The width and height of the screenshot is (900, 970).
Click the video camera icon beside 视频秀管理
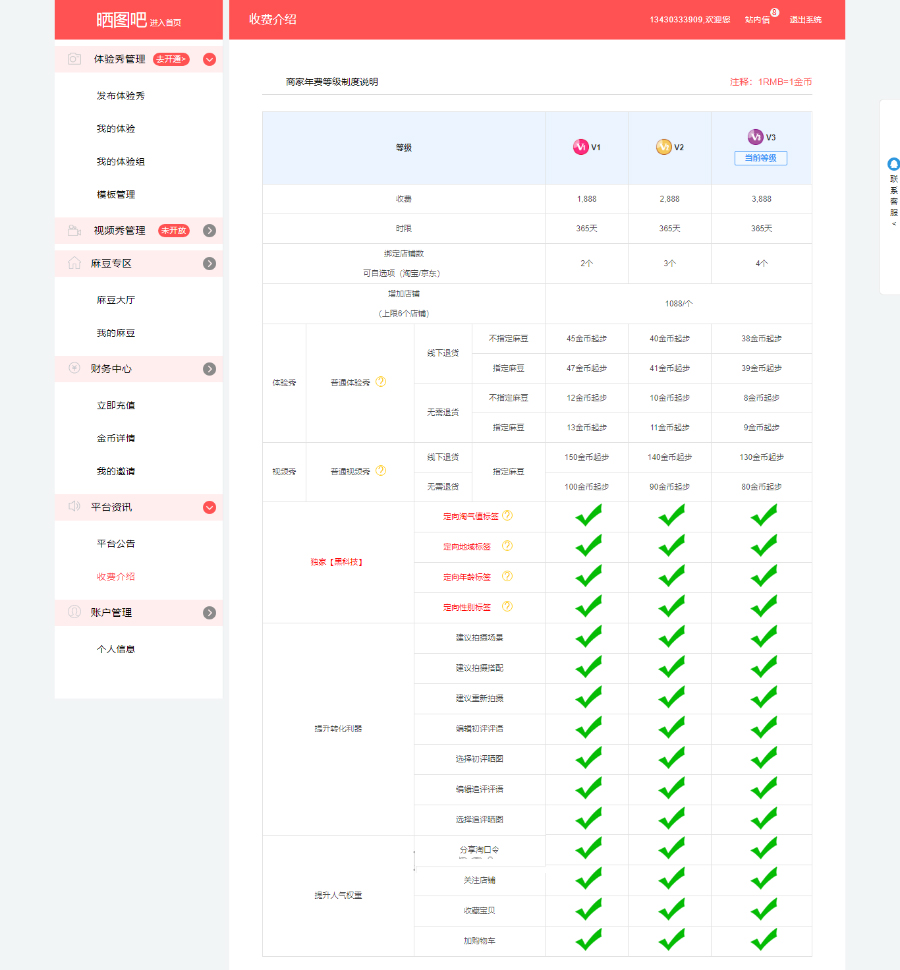(x=74, y=231)
